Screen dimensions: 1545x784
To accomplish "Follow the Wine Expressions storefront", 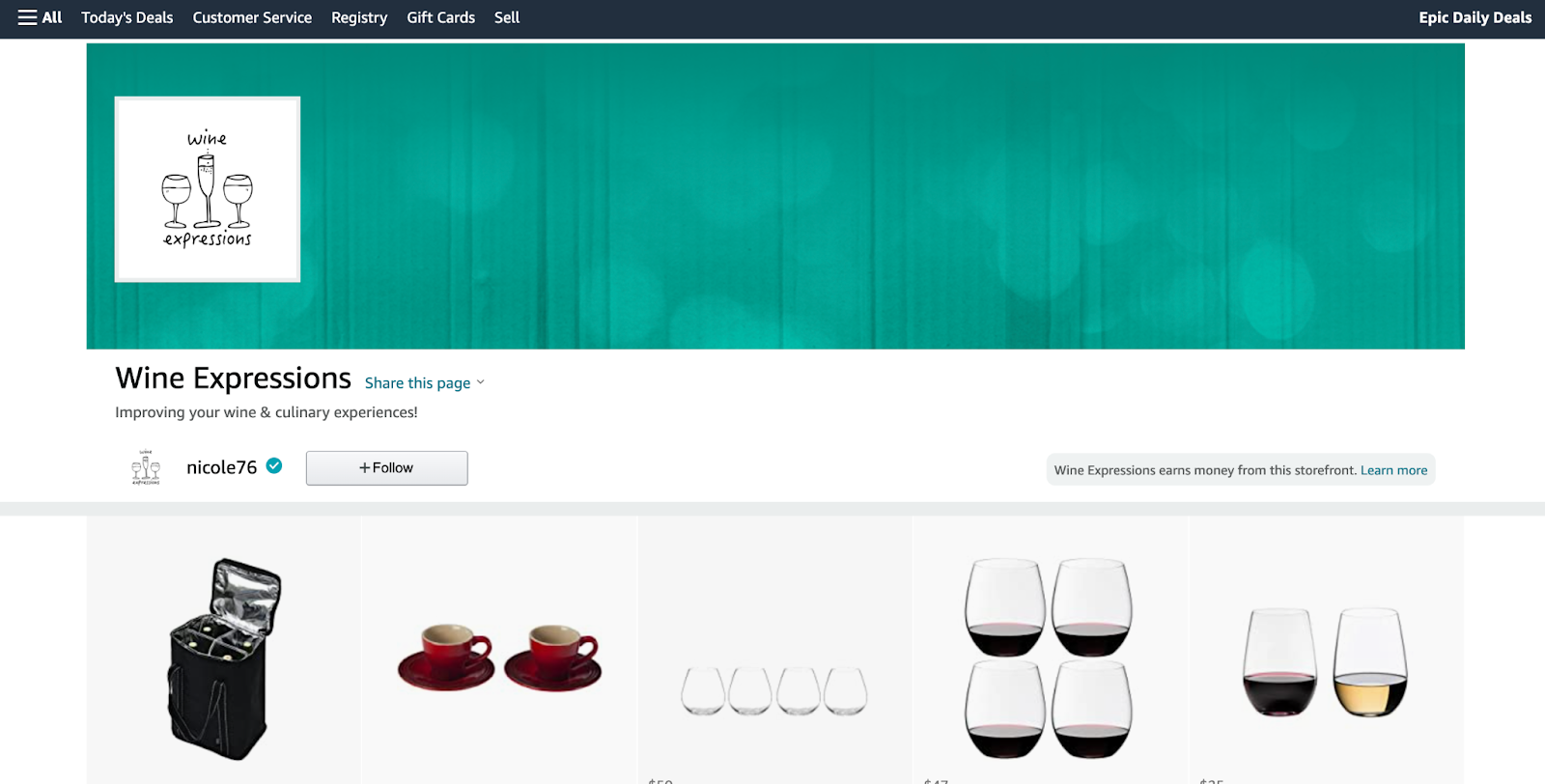I will 387,468.
